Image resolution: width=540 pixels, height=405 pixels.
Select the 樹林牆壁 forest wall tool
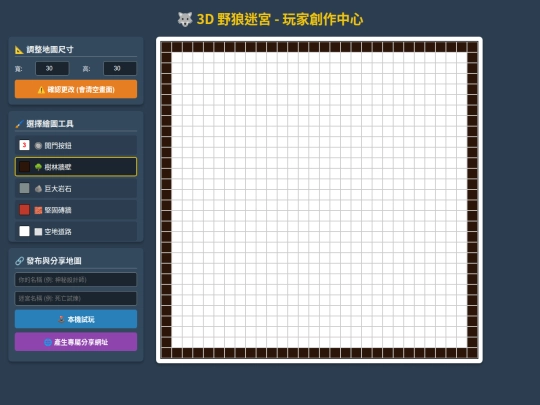[76, 167]
